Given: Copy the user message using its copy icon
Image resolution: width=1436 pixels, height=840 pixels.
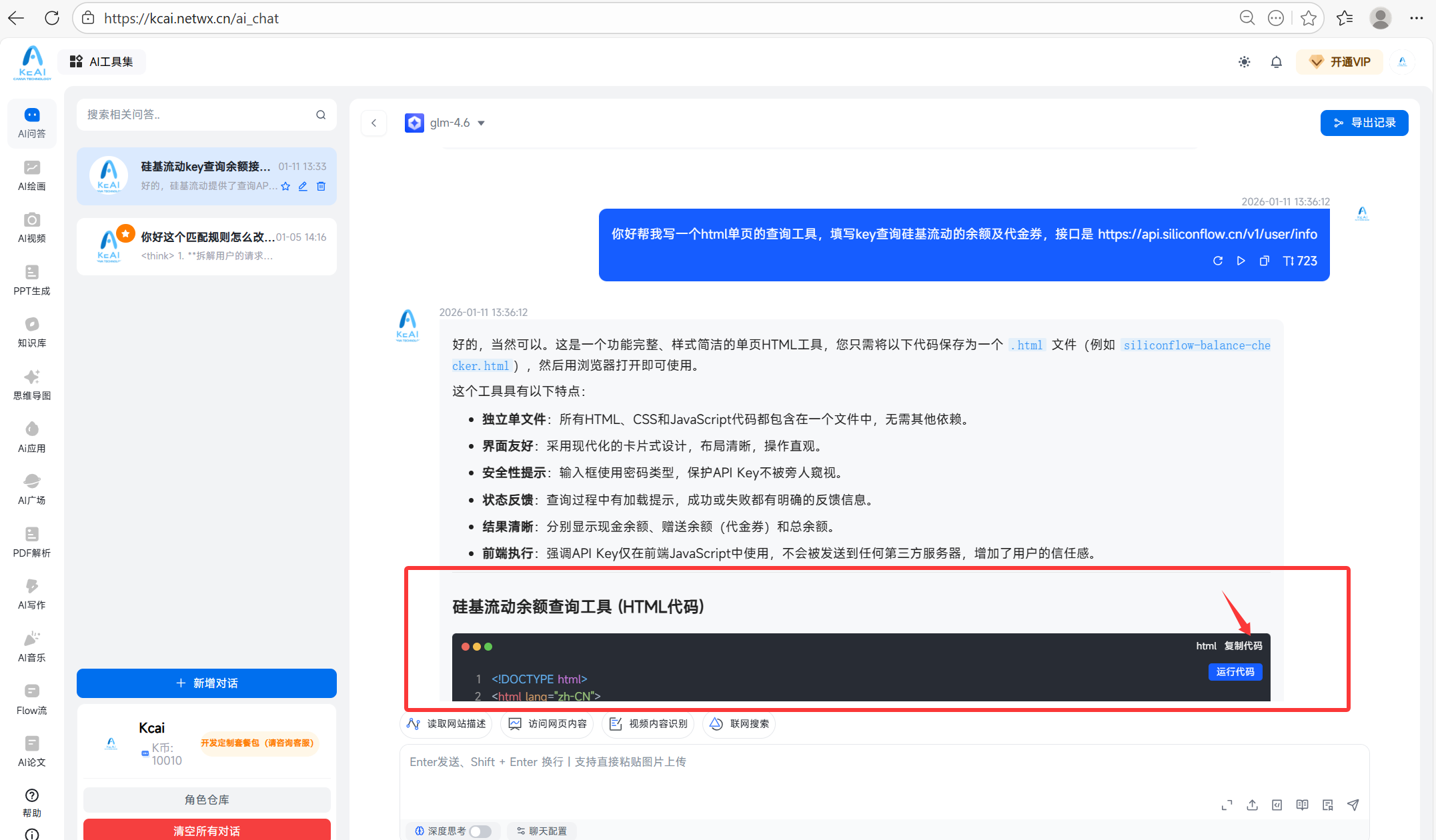Looking at the screenshot, I should pos(1264,261).
